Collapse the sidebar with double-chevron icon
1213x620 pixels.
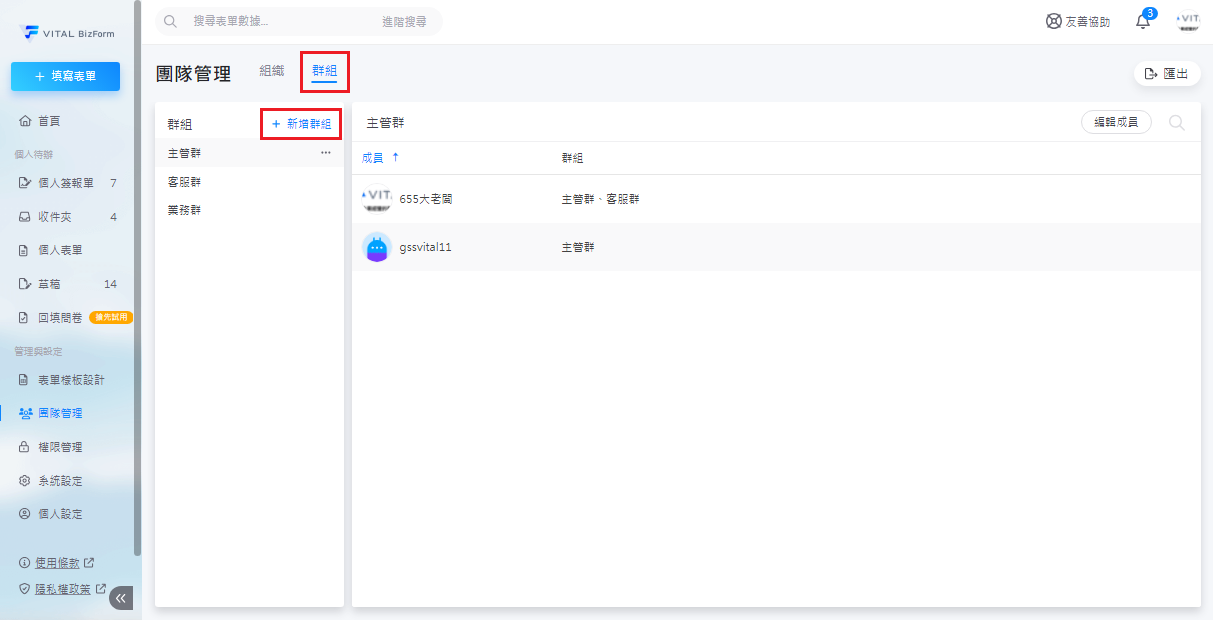click(121, 598)
